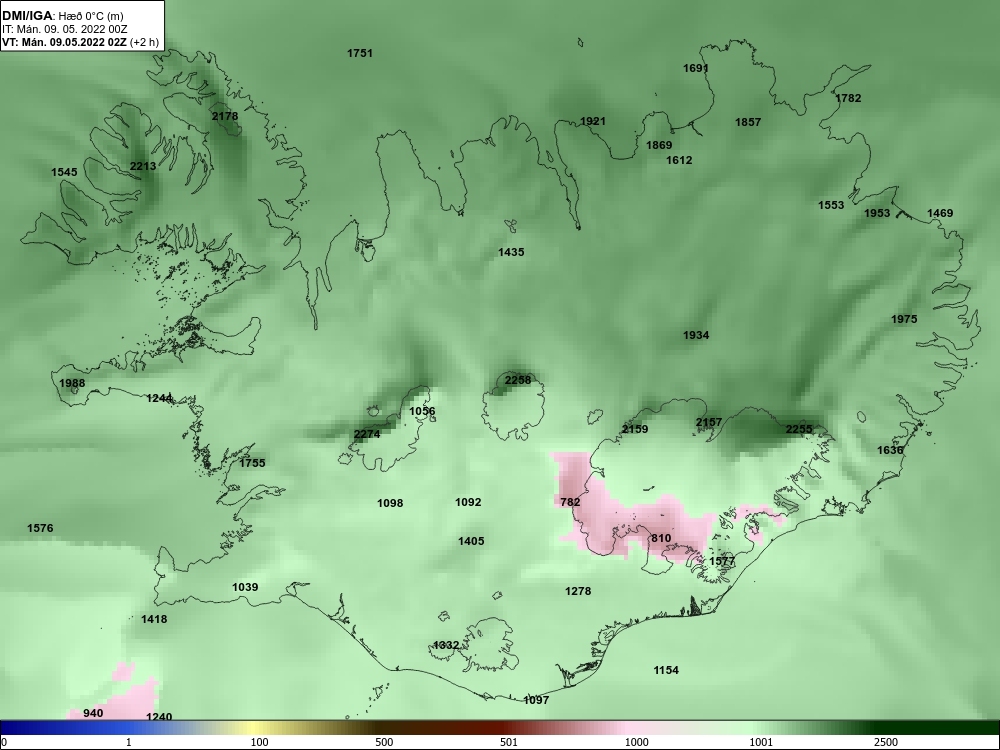The image size is (1000, 750).
Task: Click the 2213 Westfjords value
Action: 143,166
